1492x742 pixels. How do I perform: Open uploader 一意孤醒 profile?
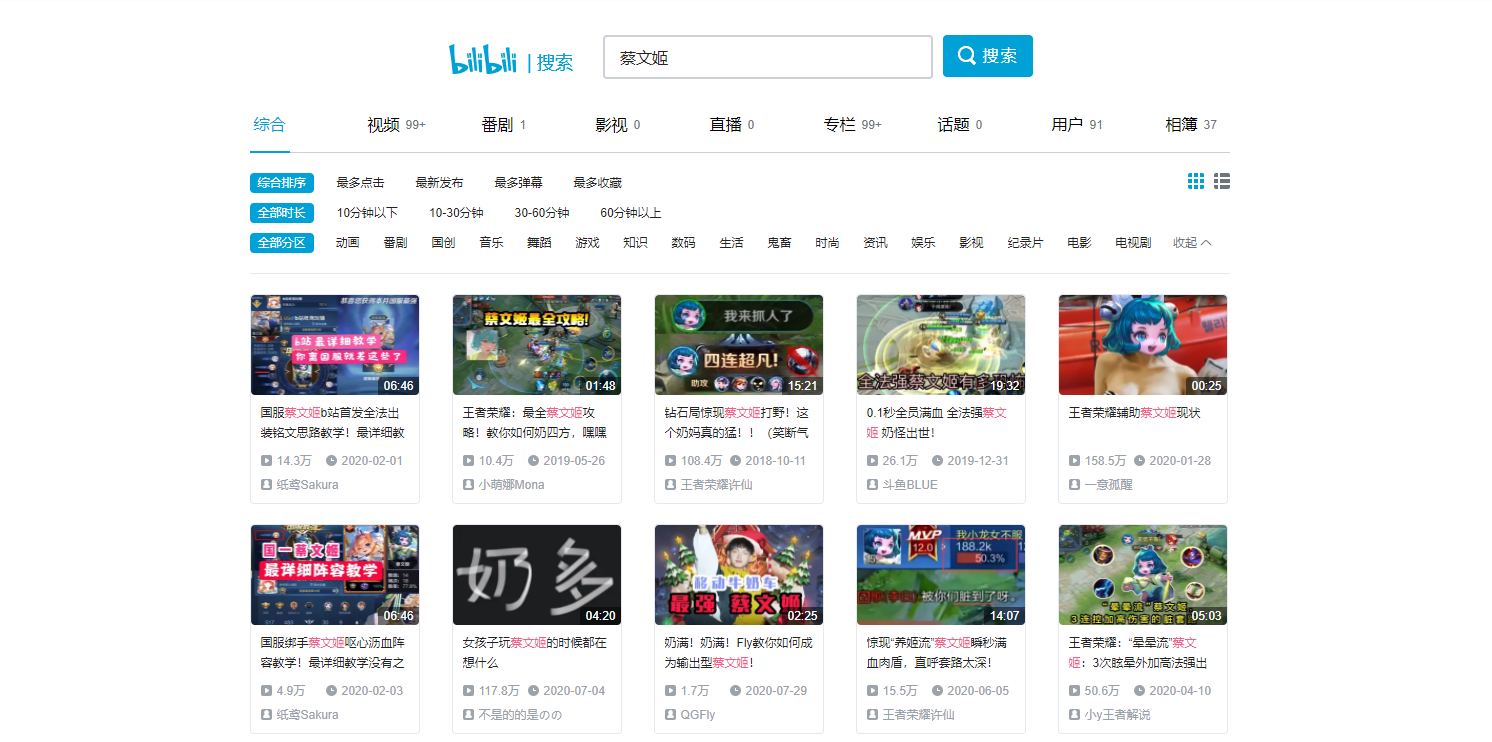click(1108, 484)
